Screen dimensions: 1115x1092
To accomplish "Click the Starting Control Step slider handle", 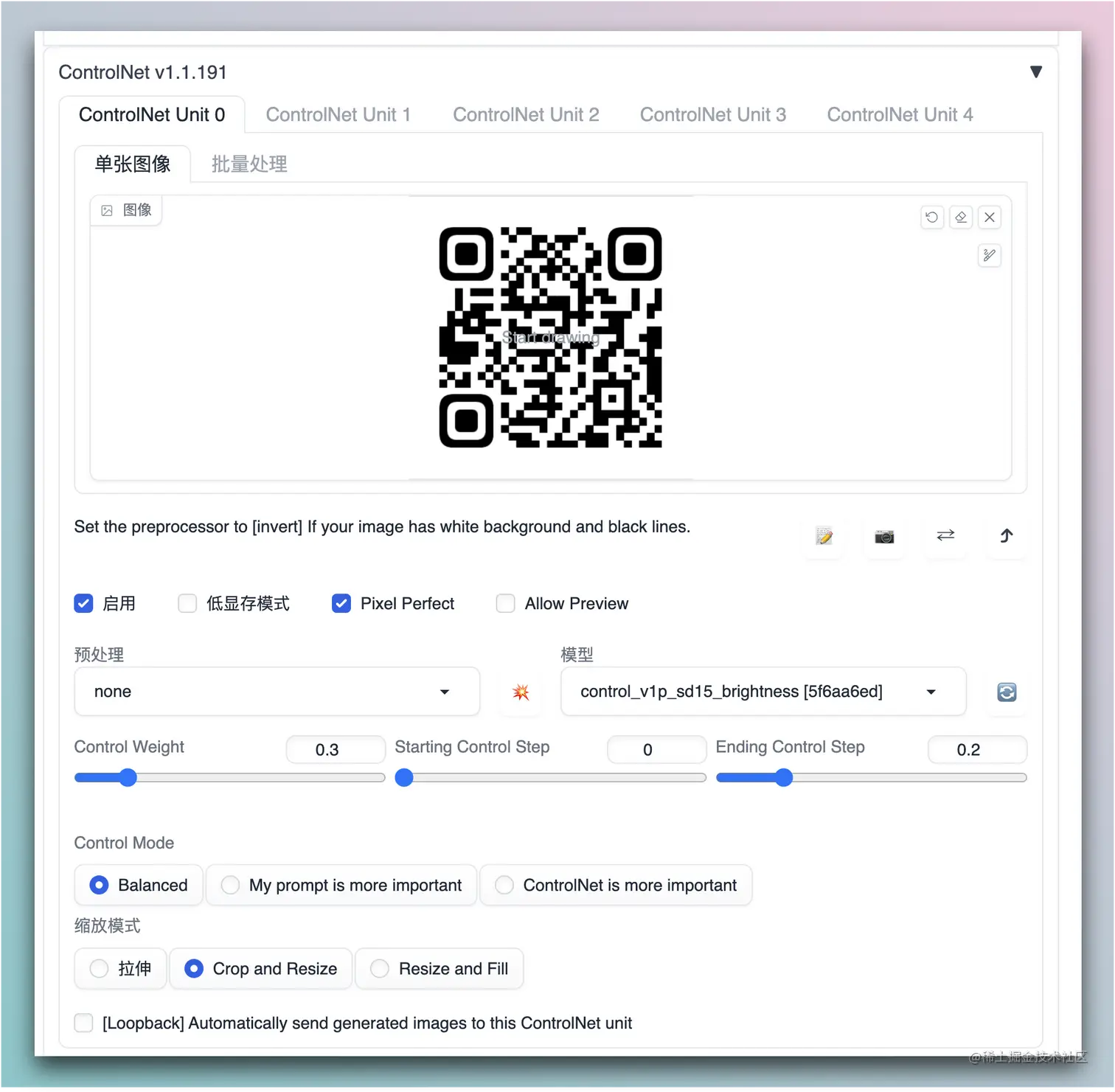I will [x=404, y=778].
